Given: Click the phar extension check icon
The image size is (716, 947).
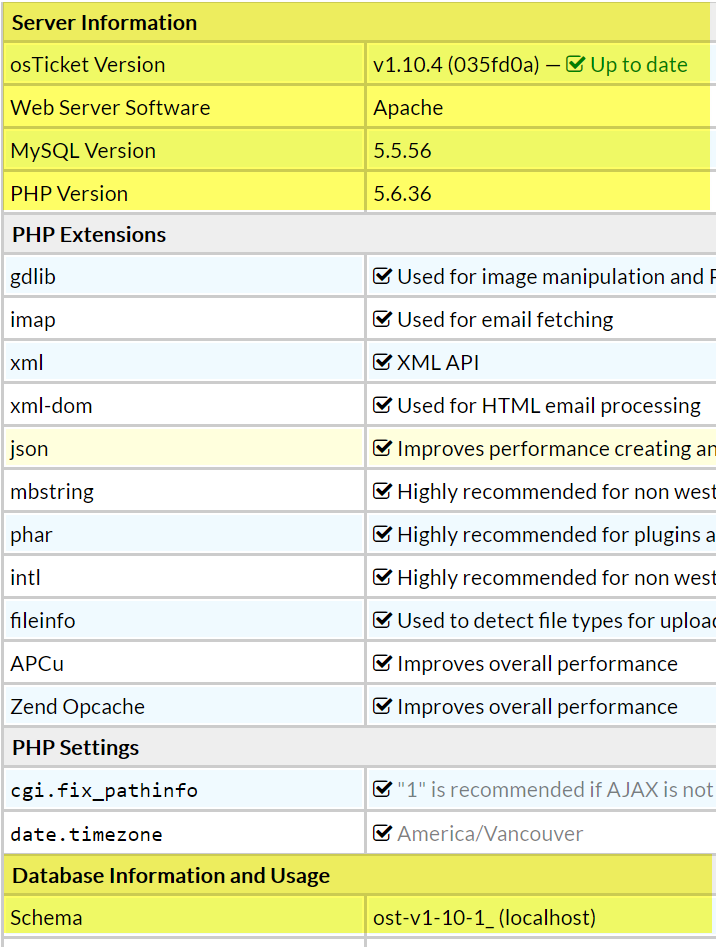Looking at the screenshot, I should pyautogui.click(x=382, y=534).
